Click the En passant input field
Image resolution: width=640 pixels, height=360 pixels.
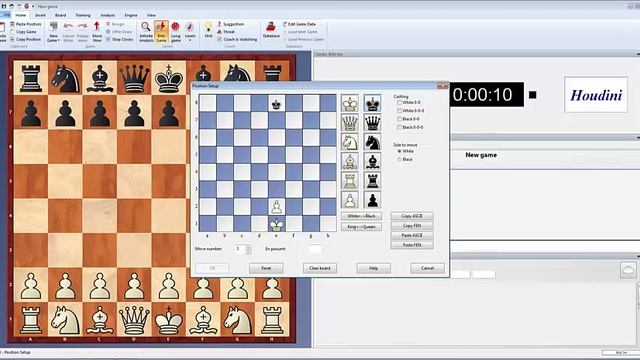(315, 249)
